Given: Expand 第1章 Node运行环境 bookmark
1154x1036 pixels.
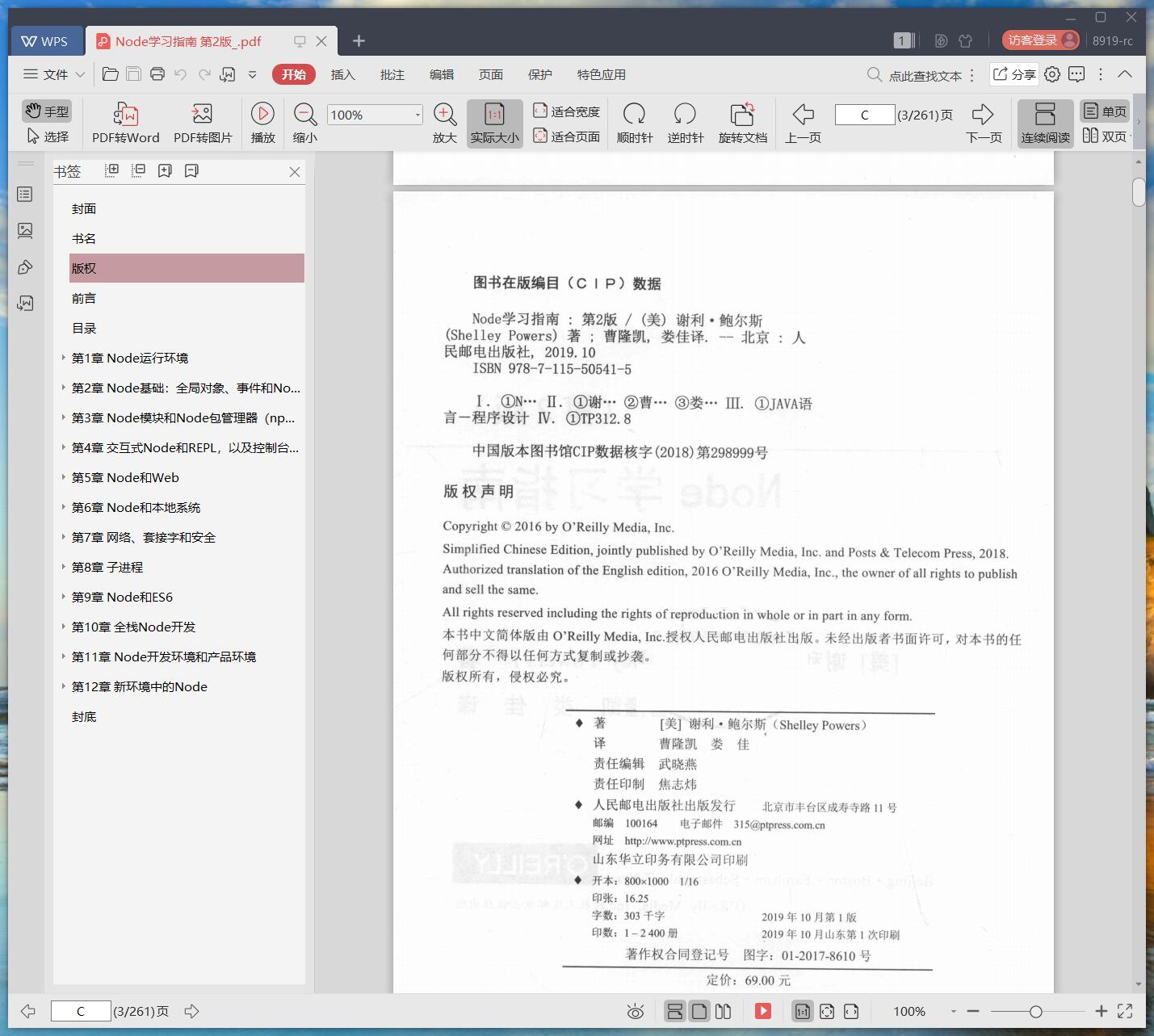Looking at the screenshot, I should [64, 357].
